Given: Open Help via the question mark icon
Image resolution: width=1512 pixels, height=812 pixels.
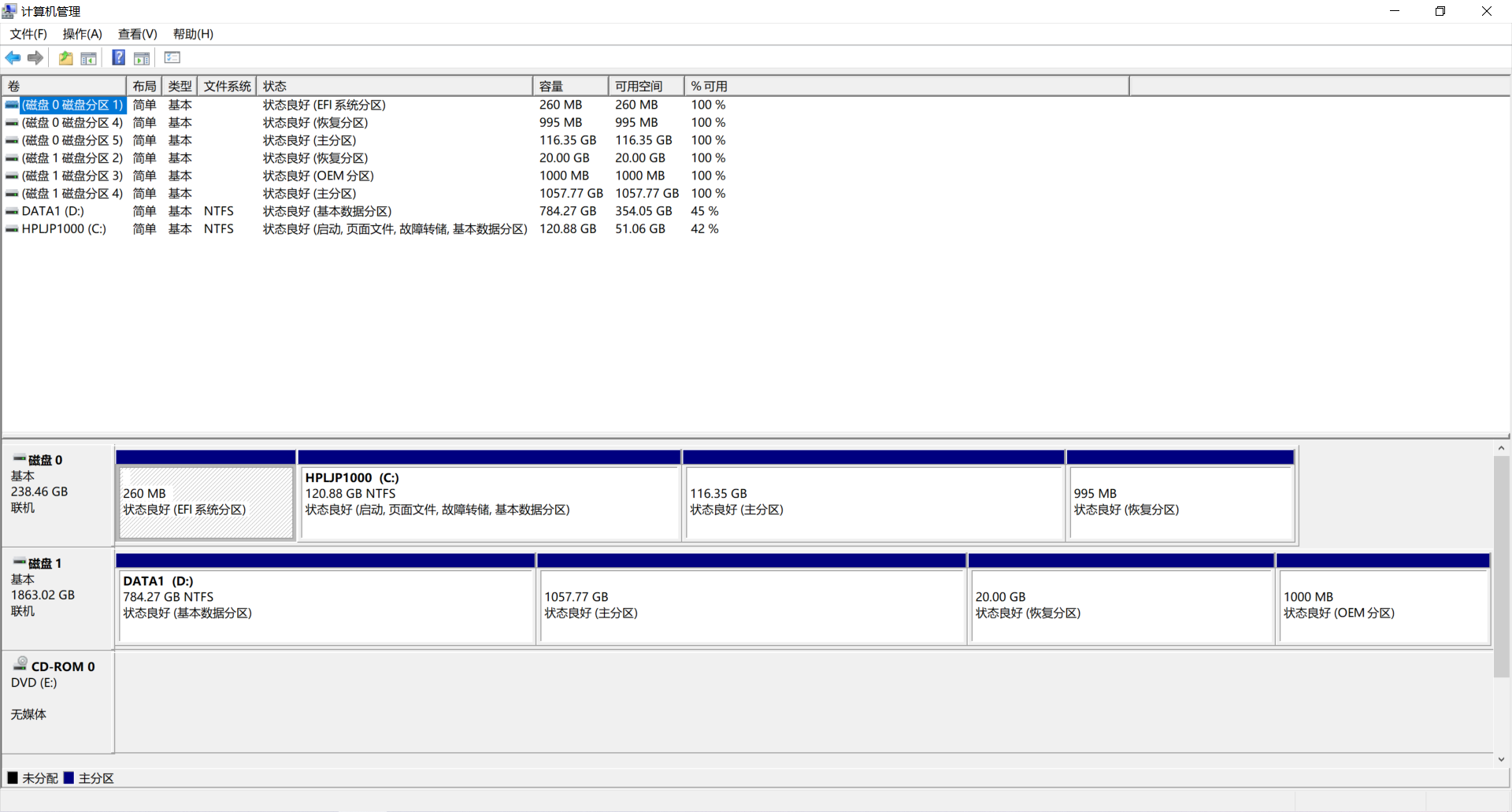Looking at the screenshot, I should click(x=119, y=57).
